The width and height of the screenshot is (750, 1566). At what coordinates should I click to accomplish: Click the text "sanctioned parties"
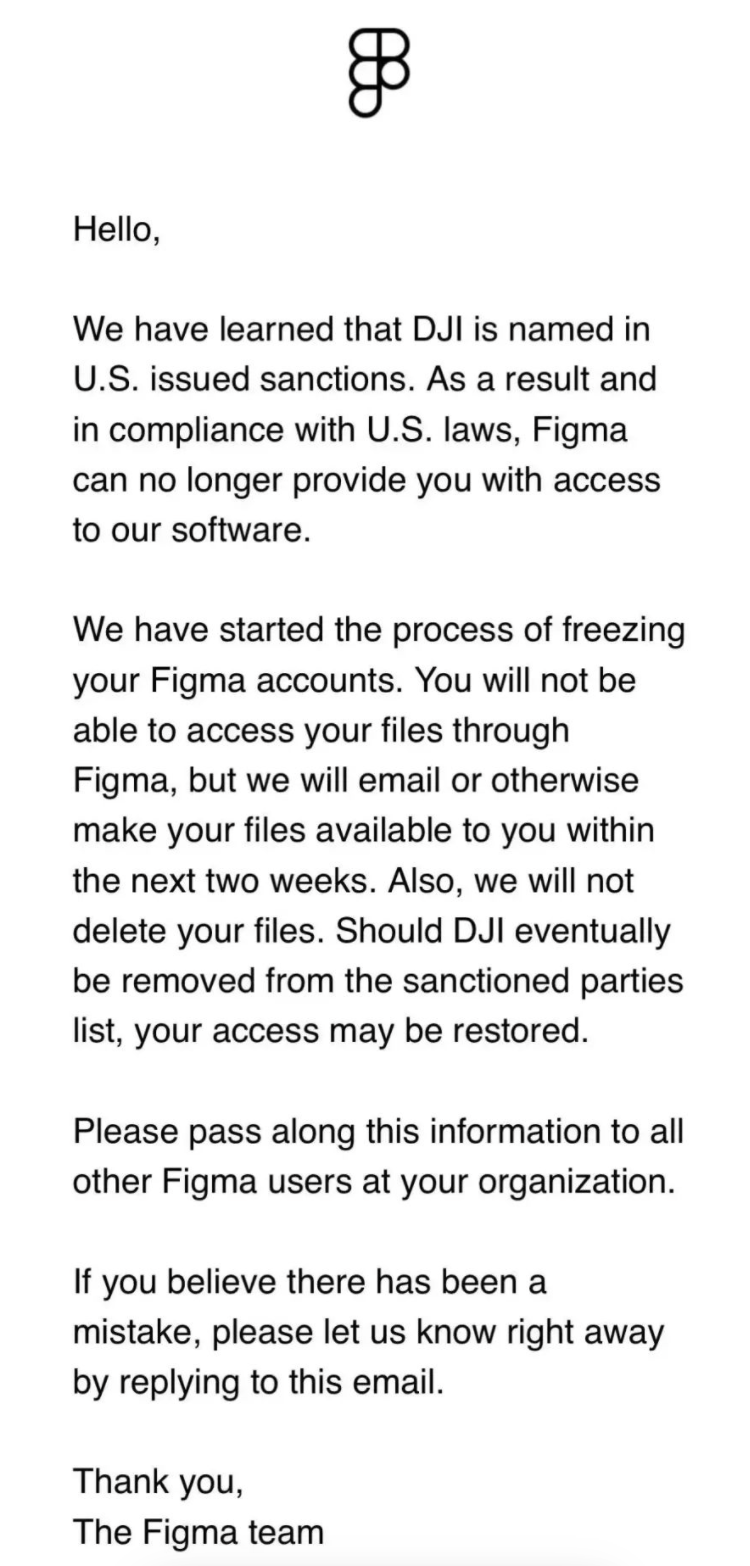tap(543, 981)
